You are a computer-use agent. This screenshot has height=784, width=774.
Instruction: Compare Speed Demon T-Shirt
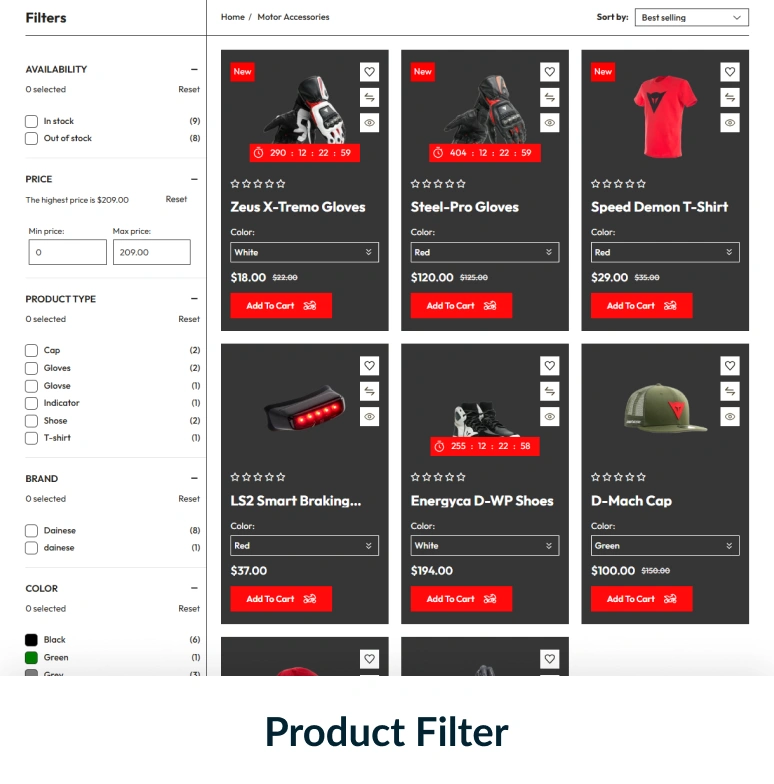click(x=730, y=98)
